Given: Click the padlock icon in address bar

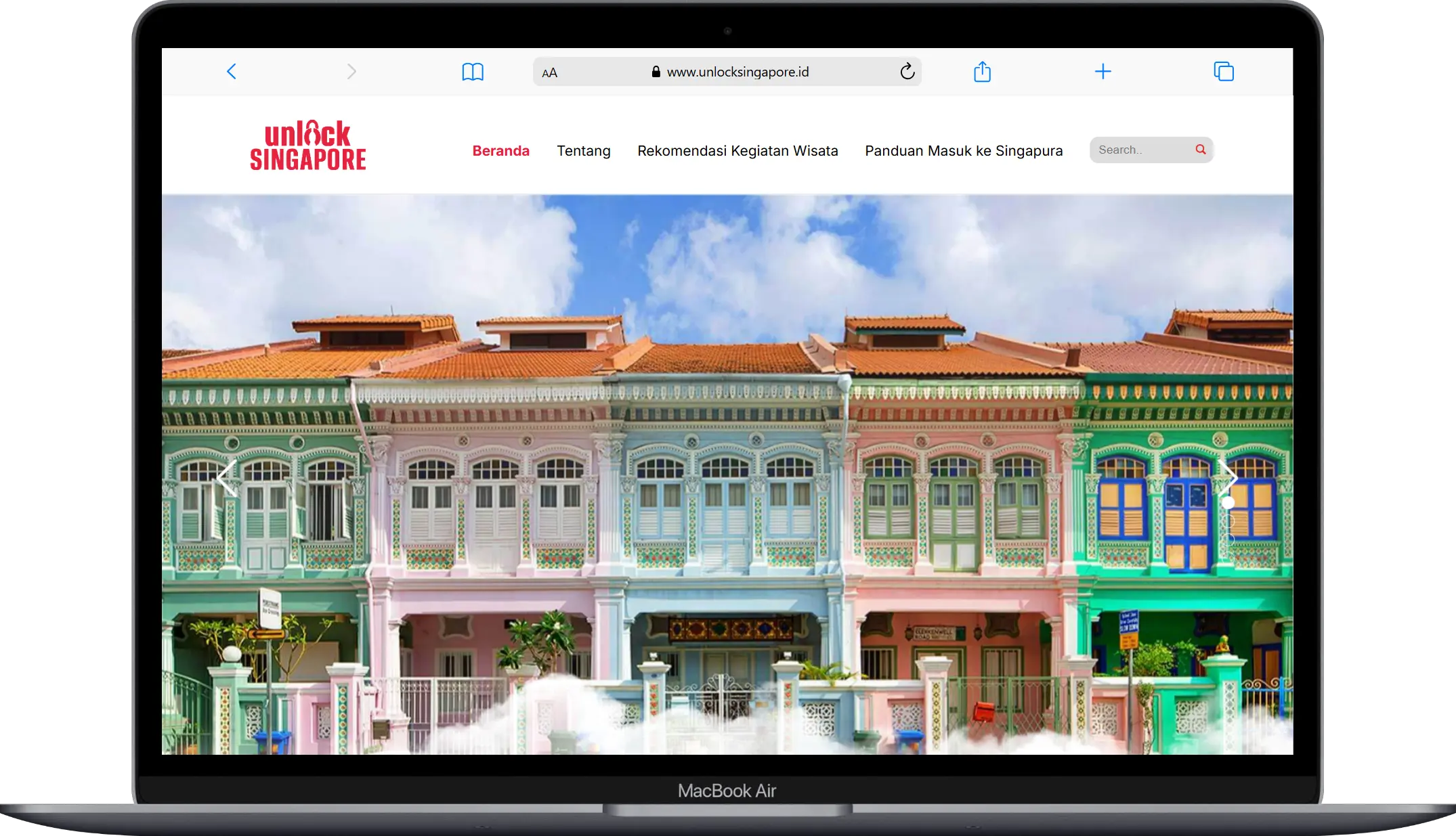Looking at the screenshot, I should (x=656, y=72).
